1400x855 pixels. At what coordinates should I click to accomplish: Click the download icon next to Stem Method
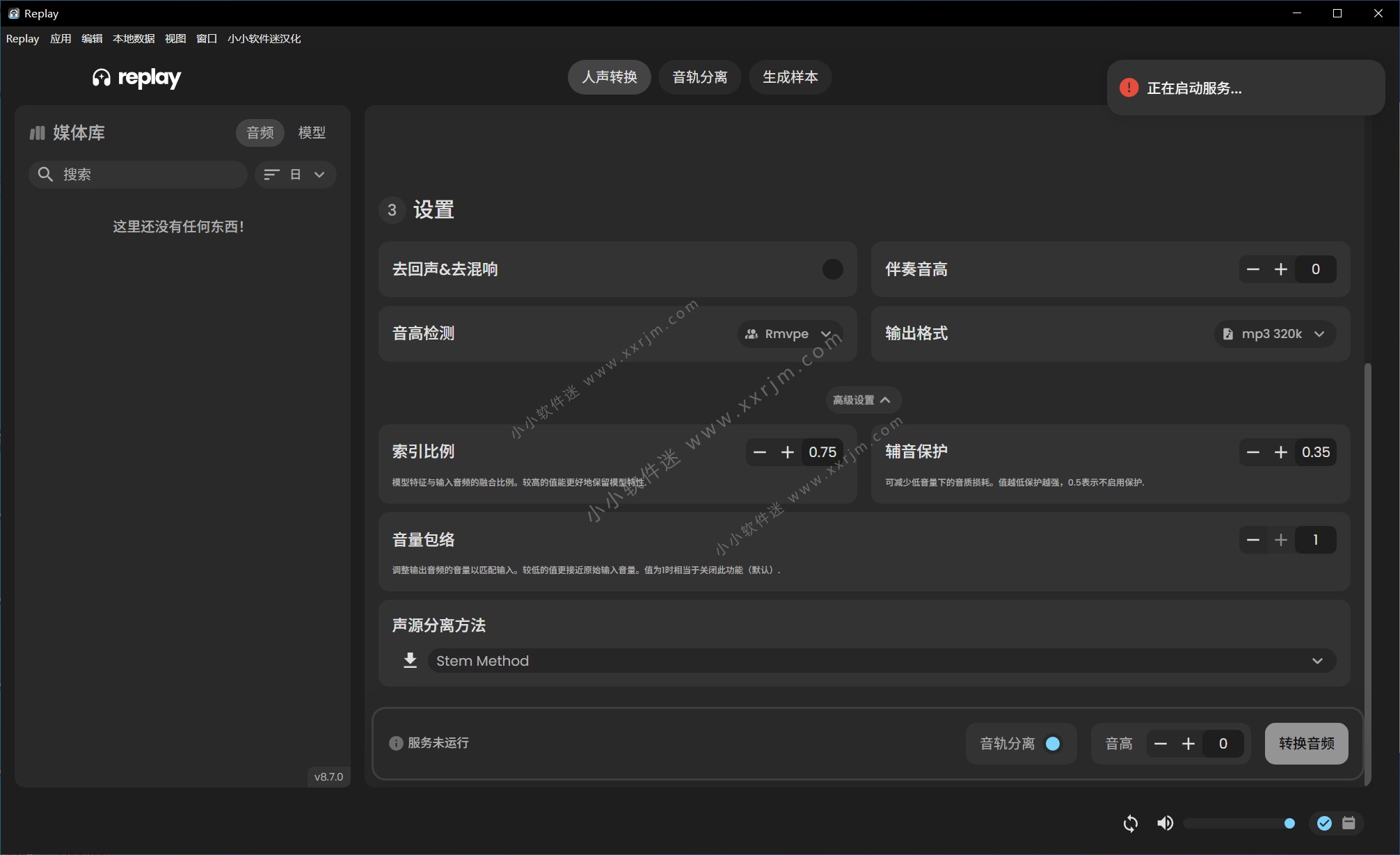pyautogui.click(x=410, y=660)
